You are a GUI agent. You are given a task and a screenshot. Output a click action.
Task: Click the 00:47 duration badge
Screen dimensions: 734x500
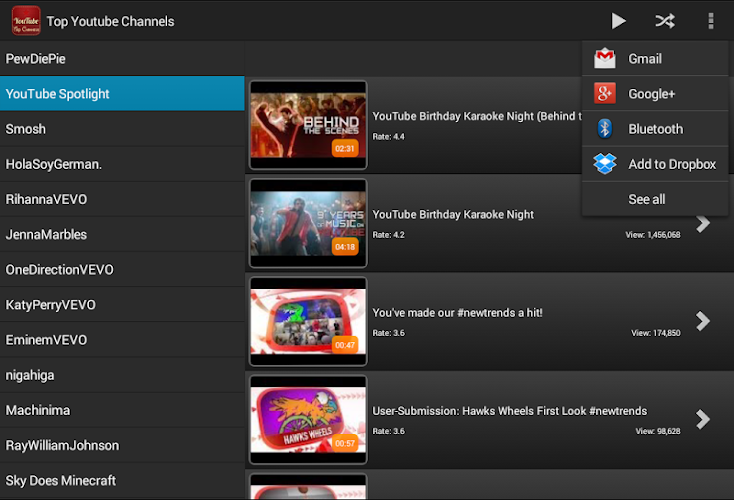point(345,345)
